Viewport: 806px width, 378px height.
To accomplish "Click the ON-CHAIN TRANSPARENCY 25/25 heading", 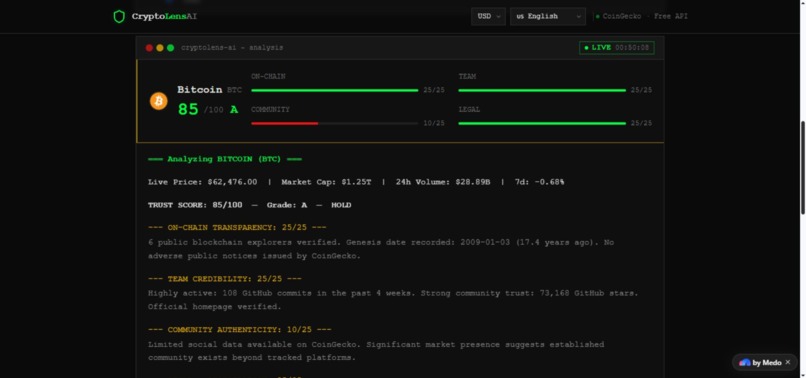I will pos(237,227).
